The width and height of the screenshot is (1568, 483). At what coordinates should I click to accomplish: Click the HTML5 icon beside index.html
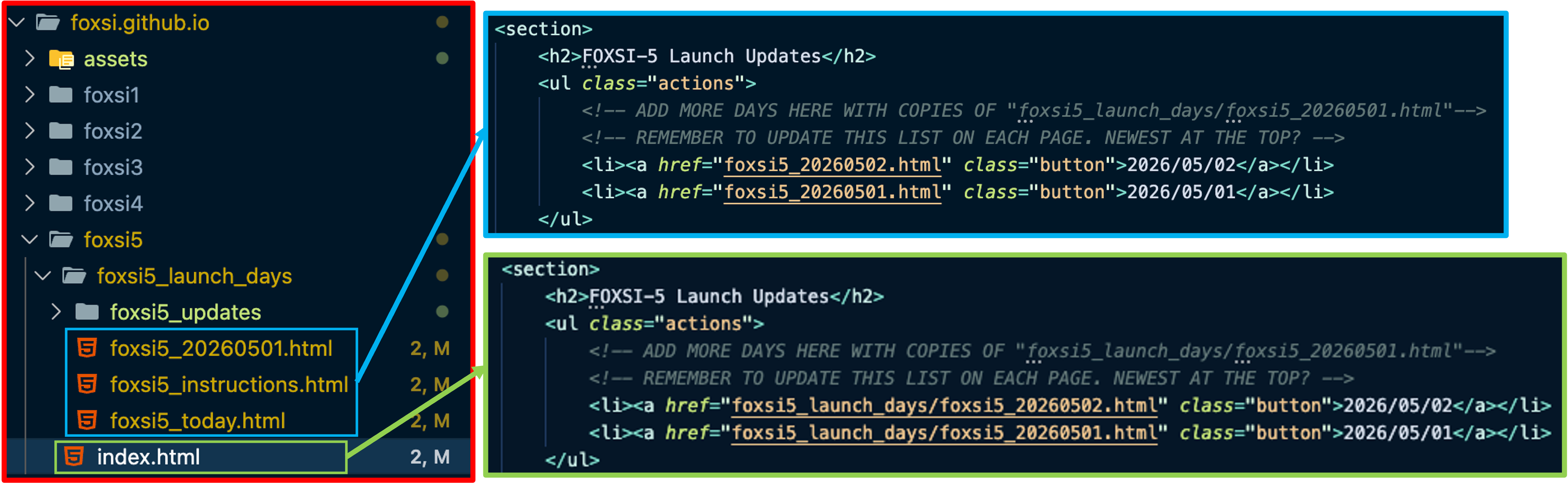pos(74,456)
